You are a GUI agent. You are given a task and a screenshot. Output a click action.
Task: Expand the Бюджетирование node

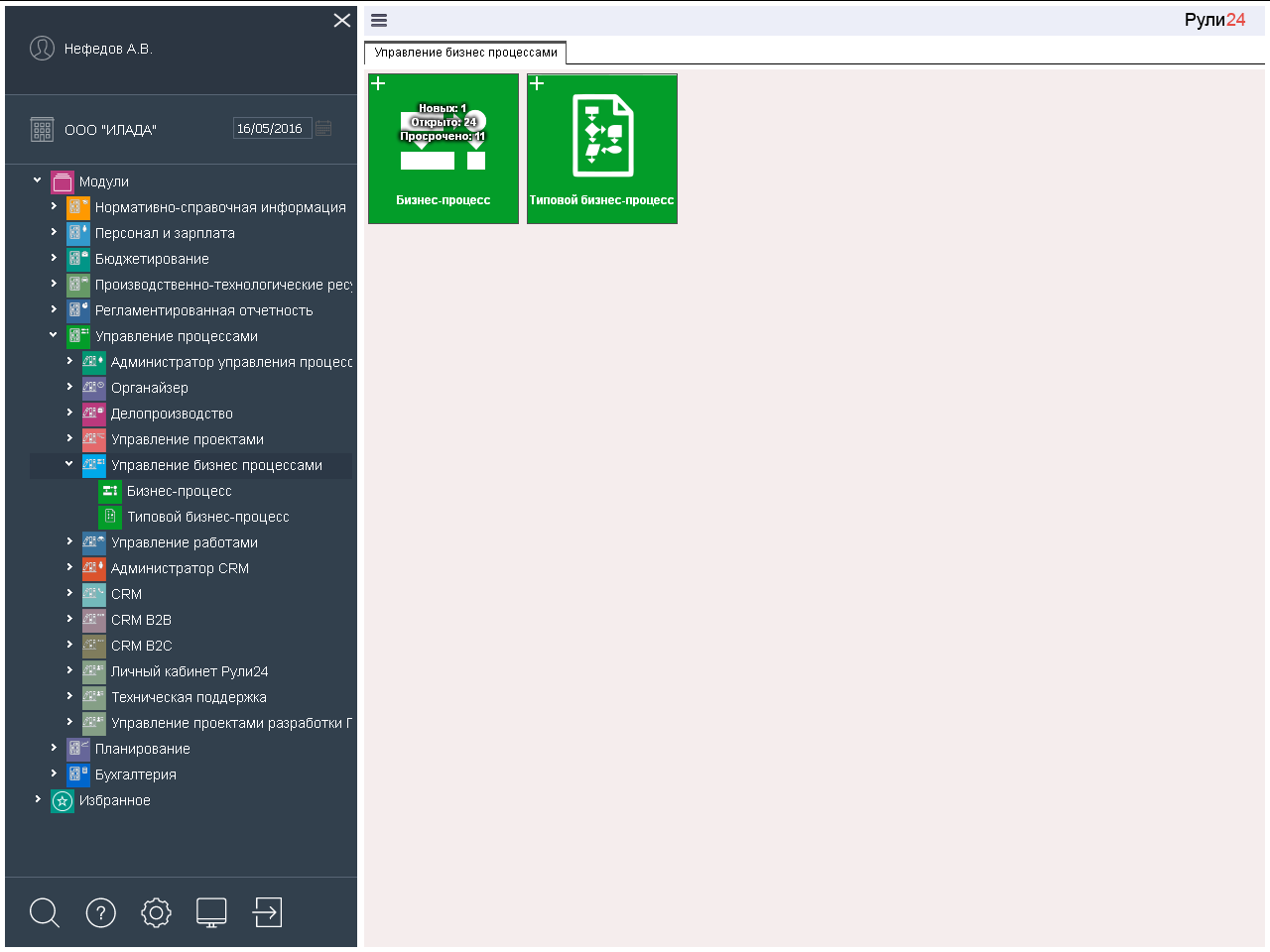[54, 258]
